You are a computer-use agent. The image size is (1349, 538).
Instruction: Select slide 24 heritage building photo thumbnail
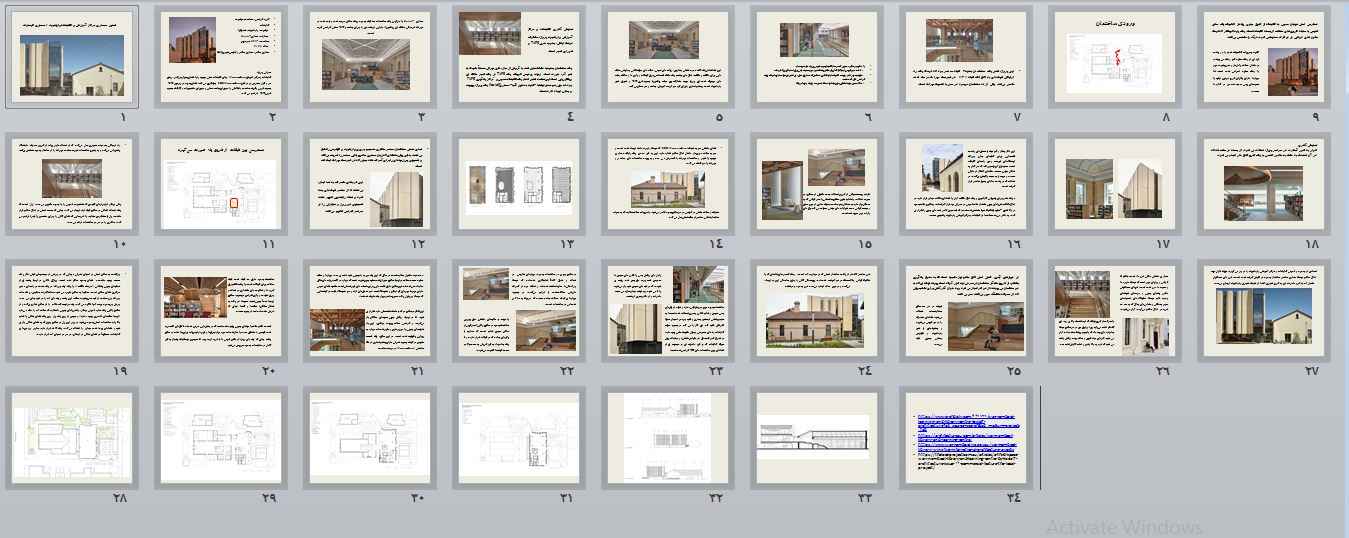coord(817,310)
